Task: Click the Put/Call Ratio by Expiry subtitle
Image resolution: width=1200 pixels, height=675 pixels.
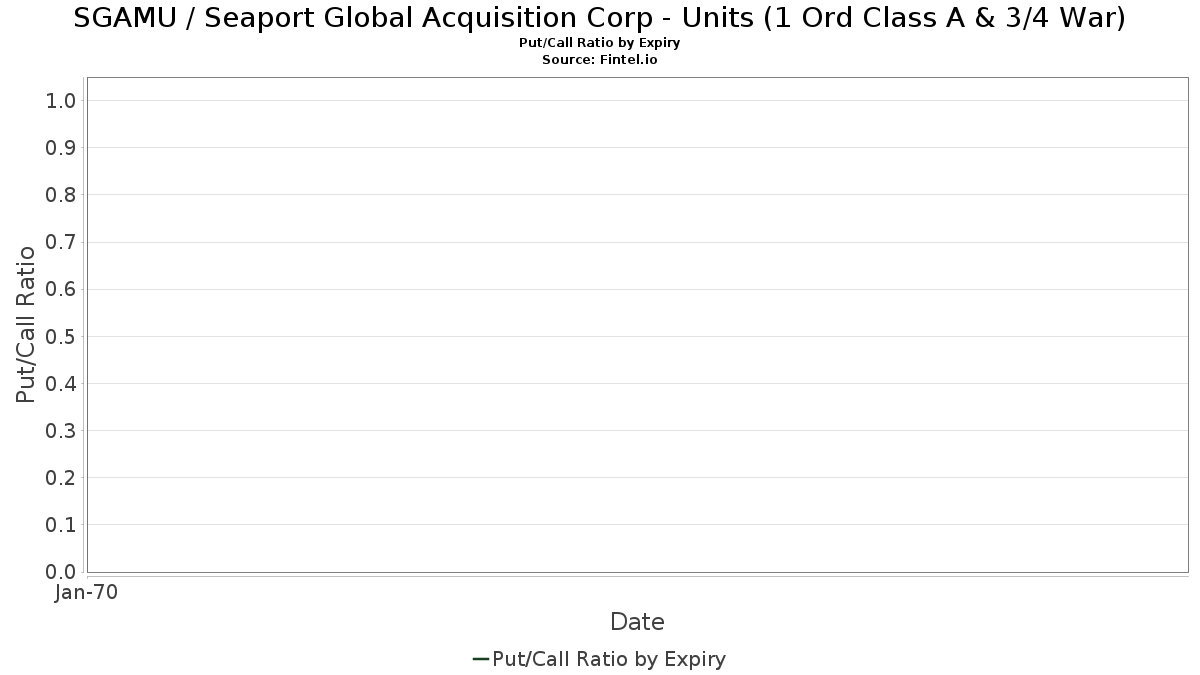Action: coord(600,43)
